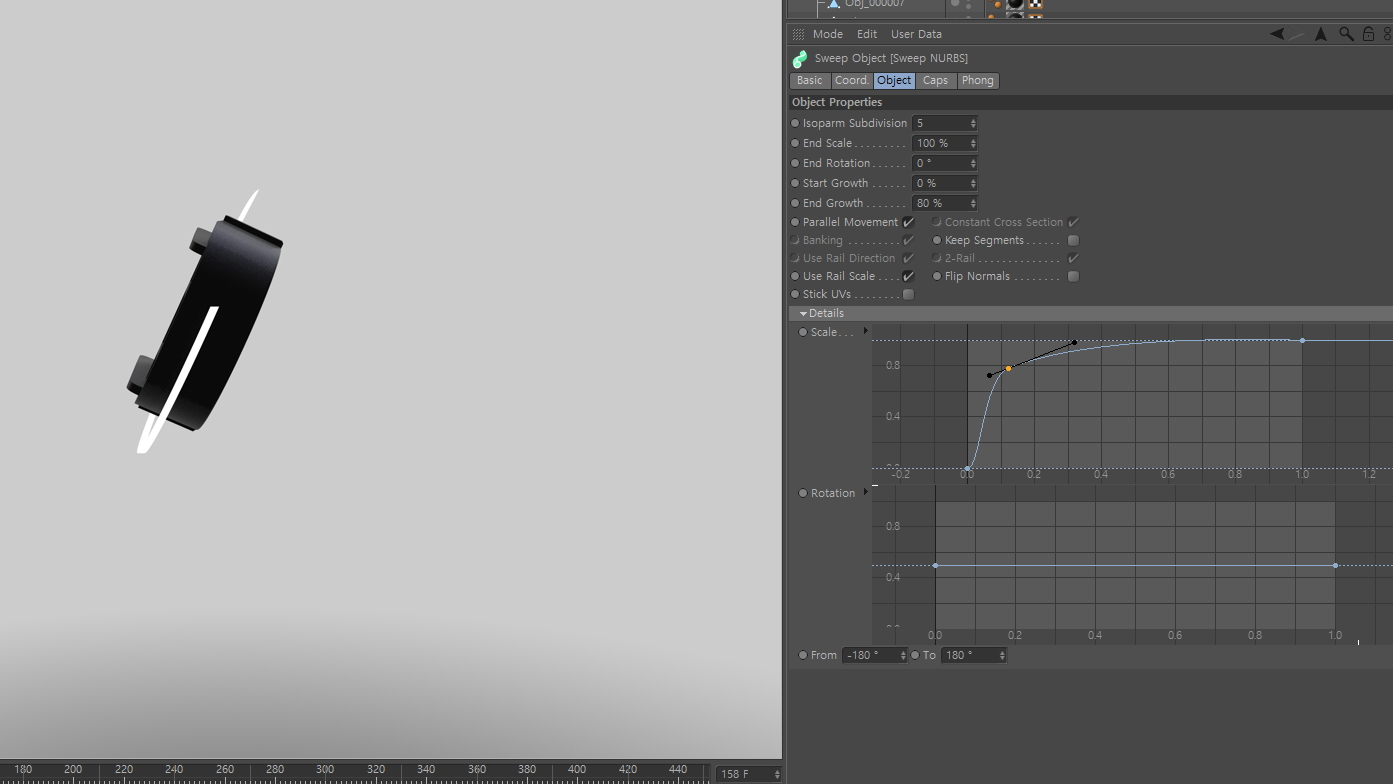Click animation dot beside To field
1393x784 pixels.
915,655
